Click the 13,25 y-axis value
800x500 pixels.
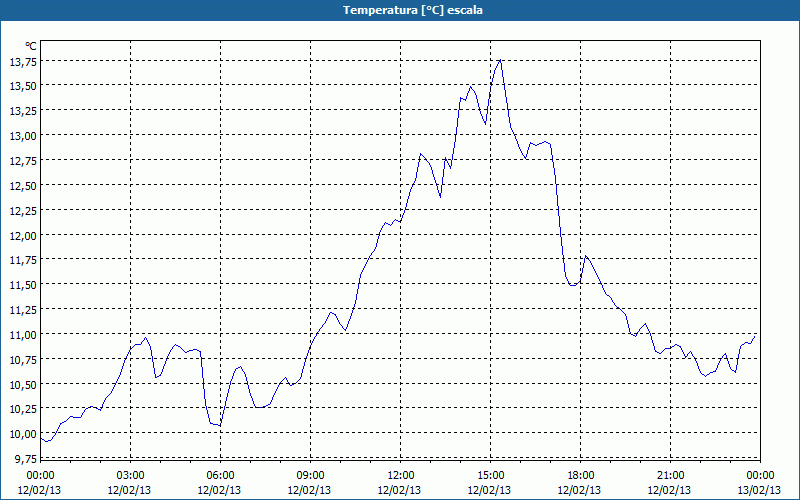23,111
